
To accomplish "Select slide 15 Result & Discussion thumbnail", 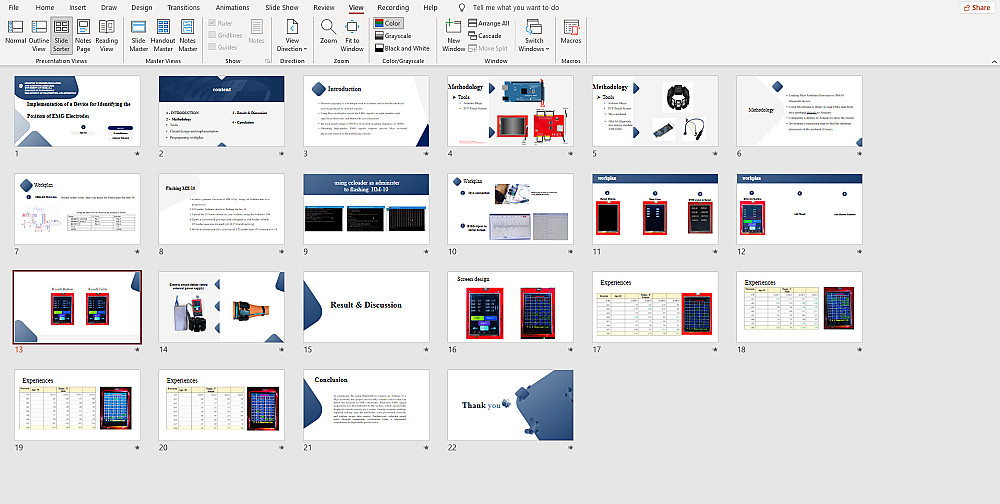I will (x=366, y=307).
